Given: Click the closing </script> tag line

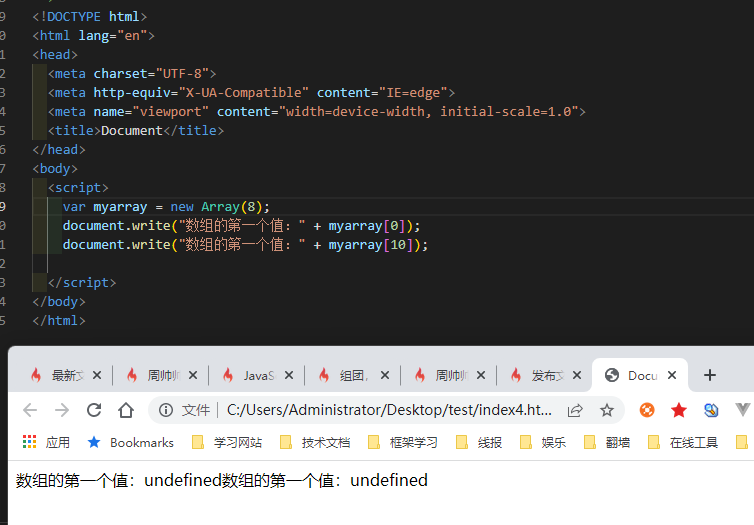Looking at the screenshot, I should pyautogui.click(x=82, y=283).
